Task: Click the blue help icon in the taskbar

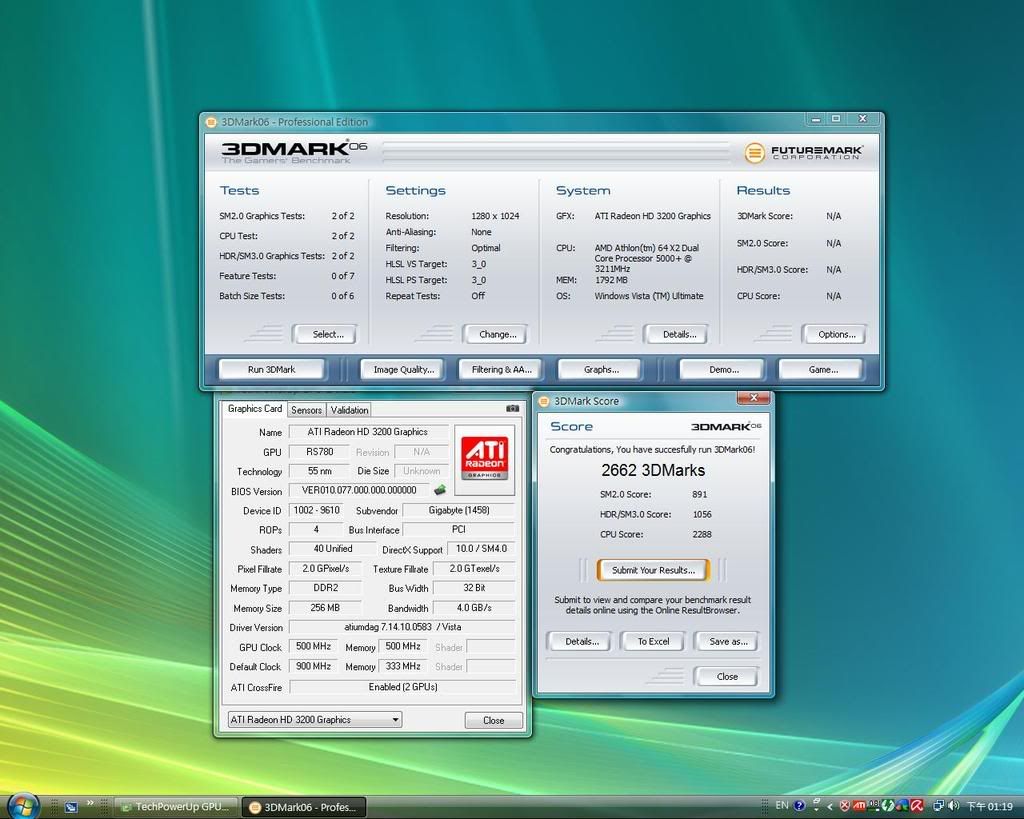Action: click(x=799, y=806)
